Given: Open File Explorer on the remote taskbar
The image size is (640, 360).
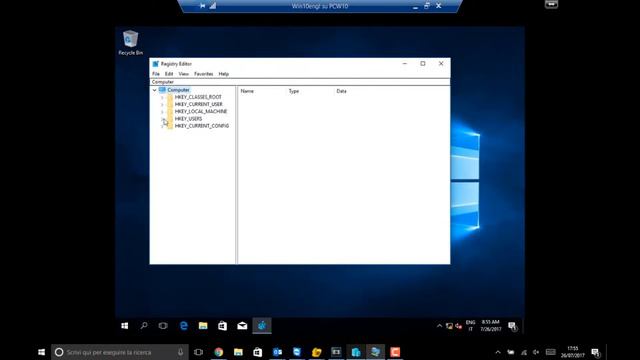Looking at the screenshot, I should (203, 326).
